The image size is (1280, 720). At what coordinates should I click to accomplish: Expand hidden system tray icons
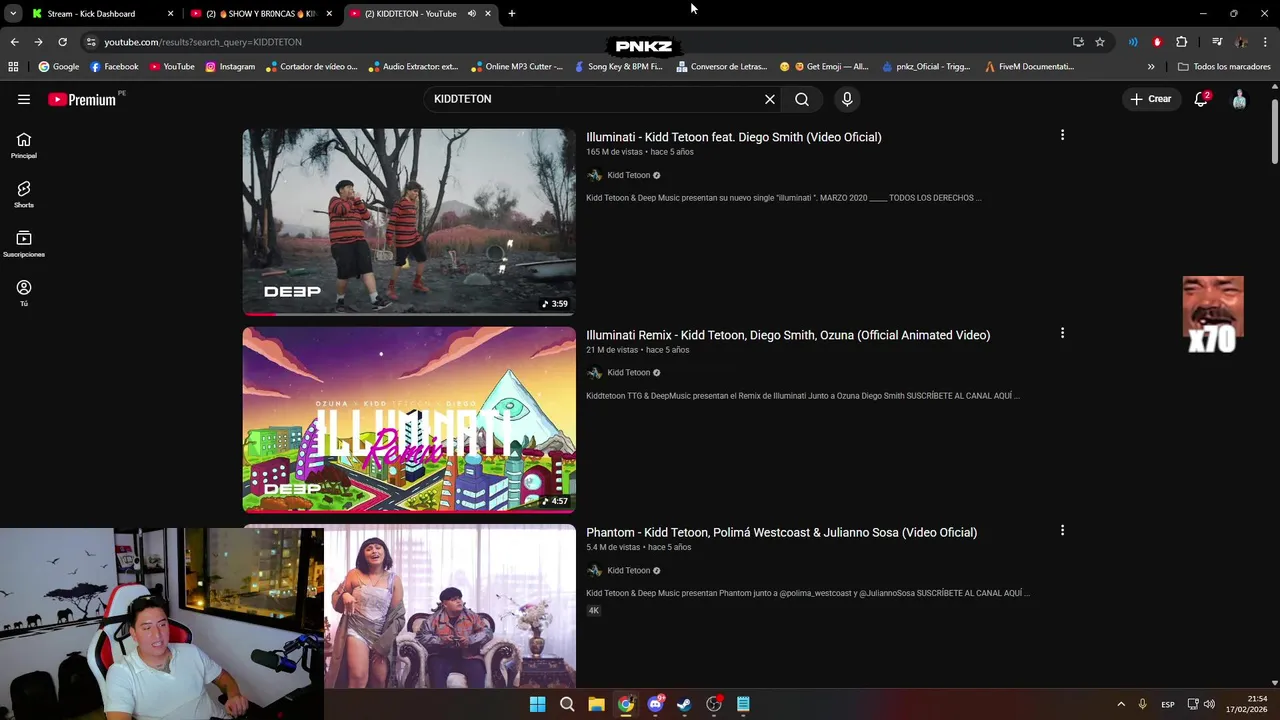pyautogui.click(x=1121, y=704)
